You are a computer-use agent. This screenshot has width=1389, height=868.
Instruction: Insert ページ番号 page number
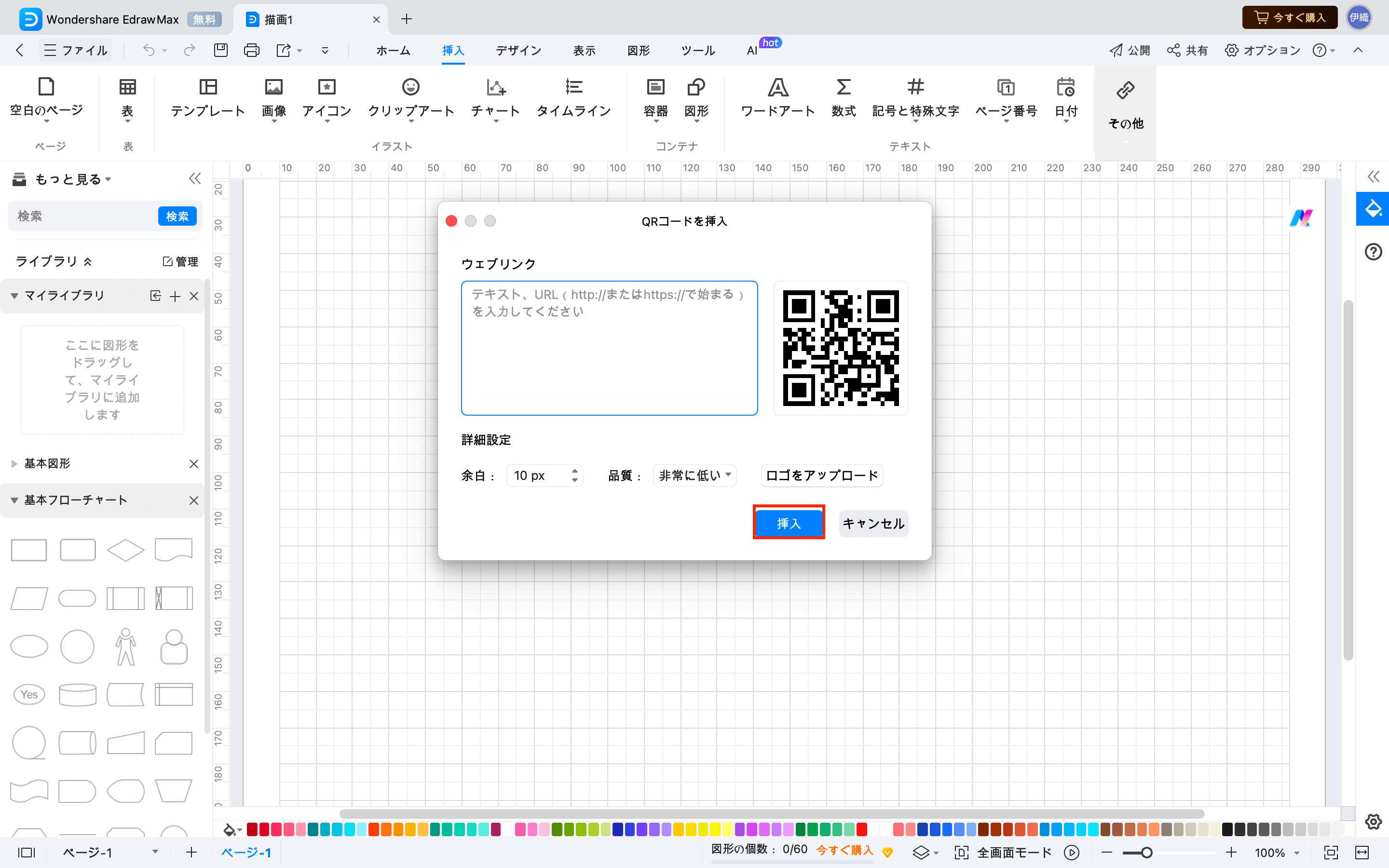[x=1006, y=99]
